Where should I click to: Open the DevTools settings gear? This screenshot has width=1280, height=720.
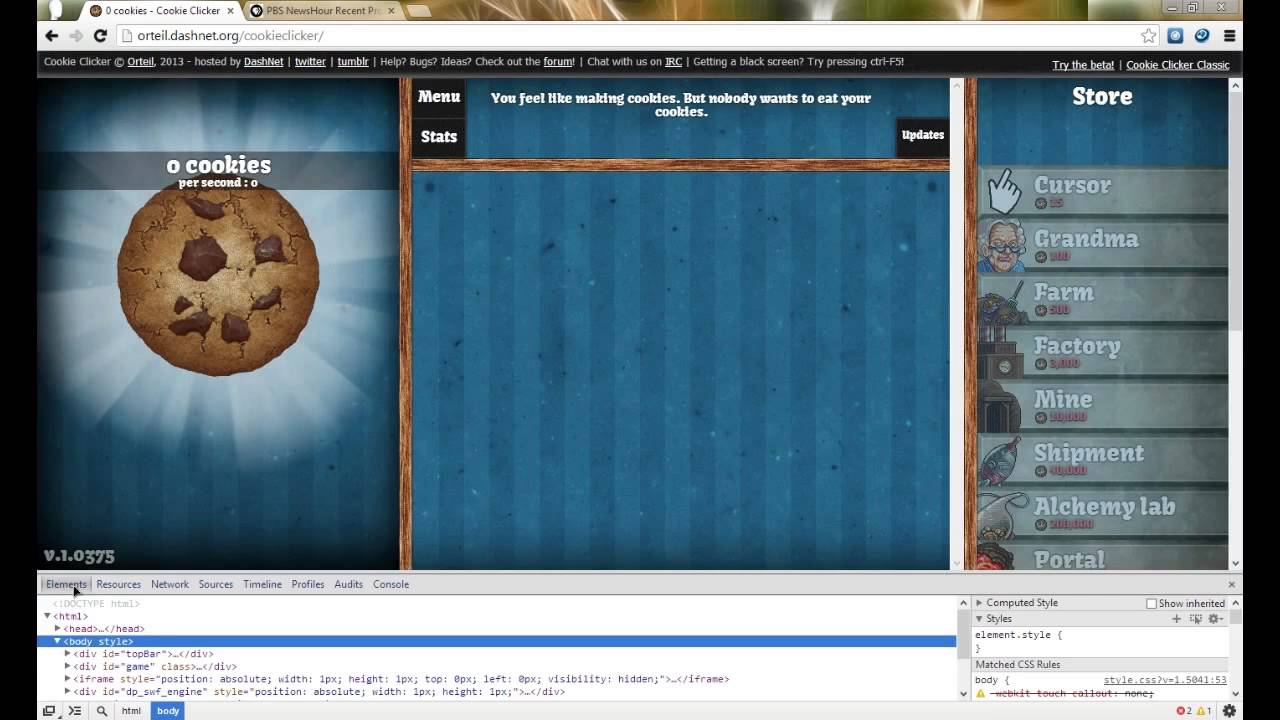1230,711
